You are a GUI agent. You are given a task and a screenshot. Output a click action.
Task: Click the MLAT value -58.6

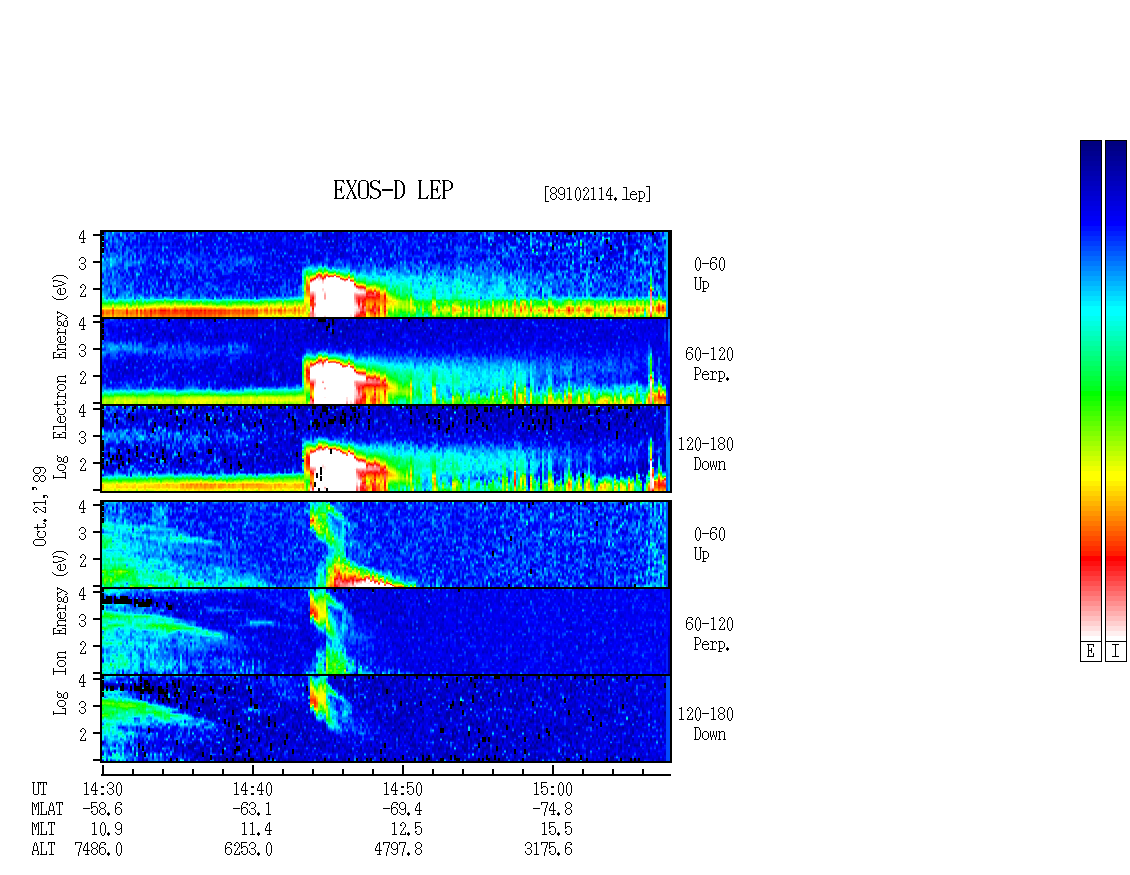click(102, 809)
